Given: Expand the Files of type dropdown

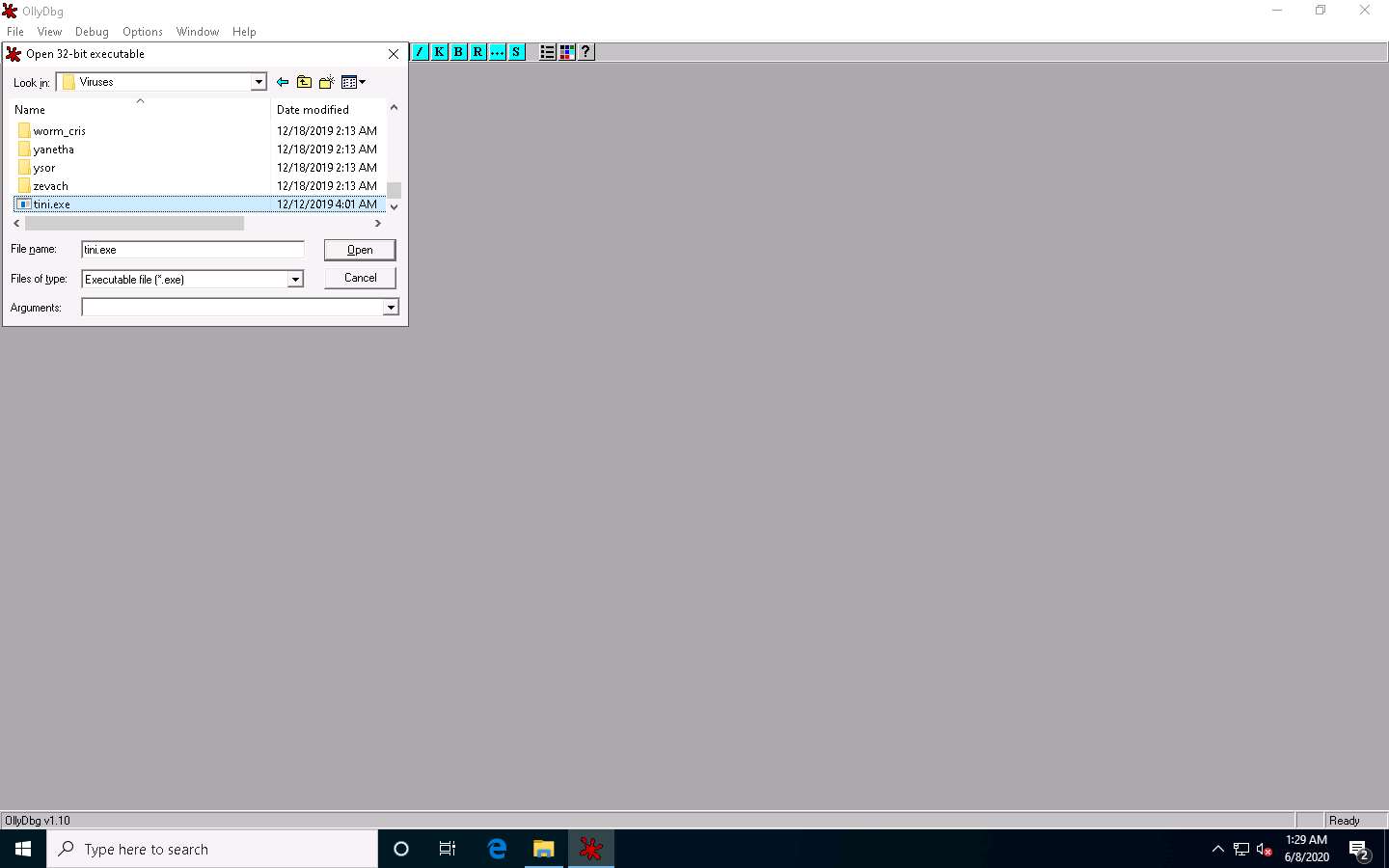Looking at the screenshot, I should [296, 280].
